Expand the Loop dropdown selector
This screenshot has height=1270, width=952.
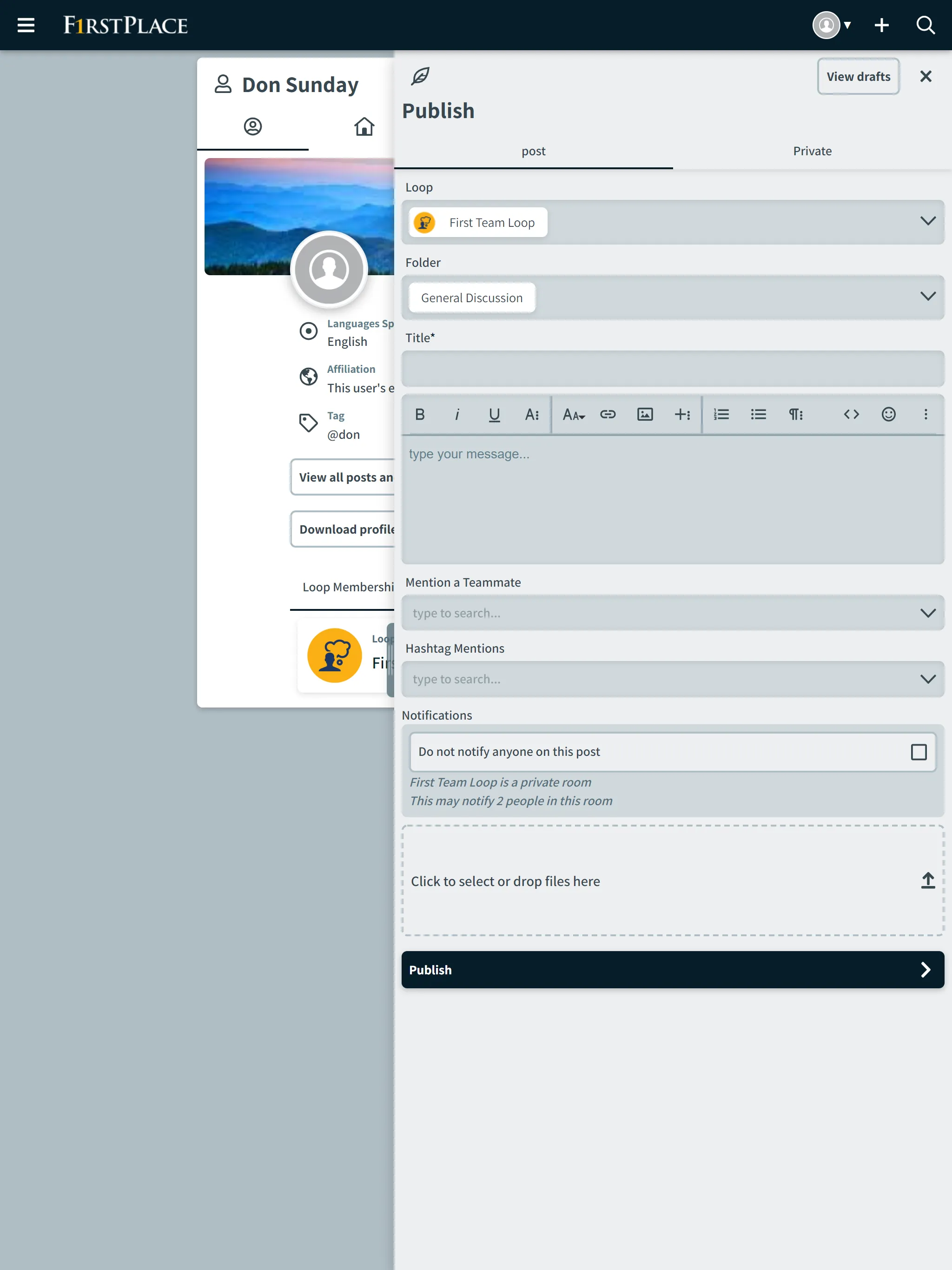point(928,221)
